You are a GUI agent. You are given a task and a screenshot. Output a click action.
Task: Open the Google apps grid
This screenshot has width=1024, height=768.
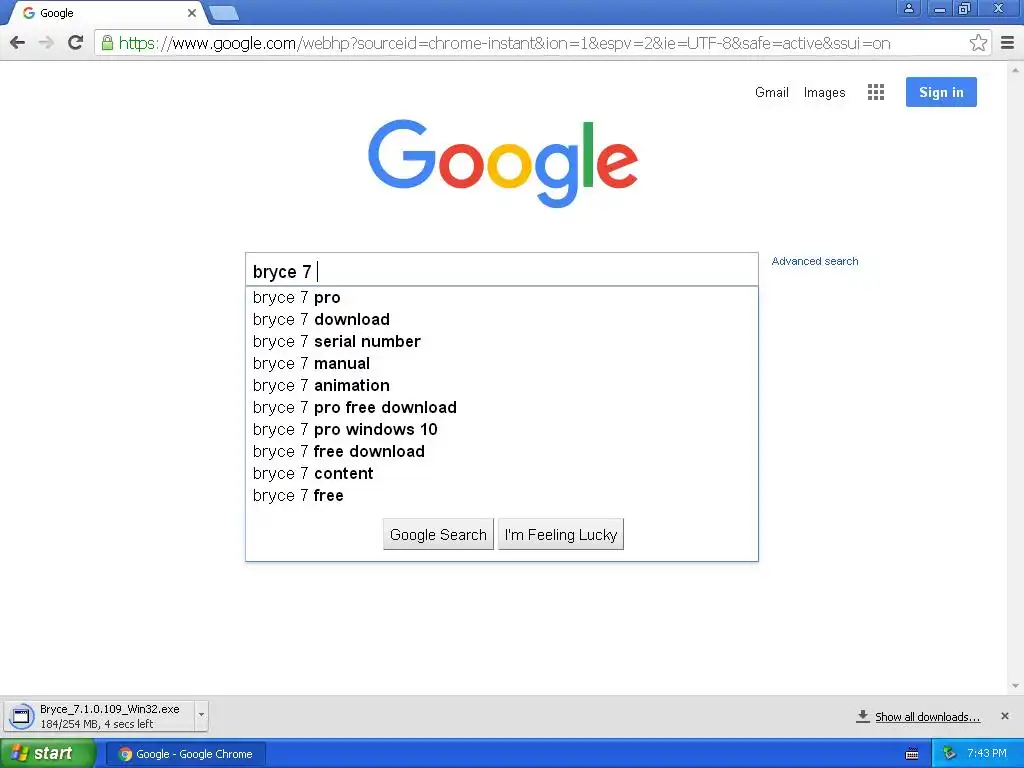click(x=876, y=92)
